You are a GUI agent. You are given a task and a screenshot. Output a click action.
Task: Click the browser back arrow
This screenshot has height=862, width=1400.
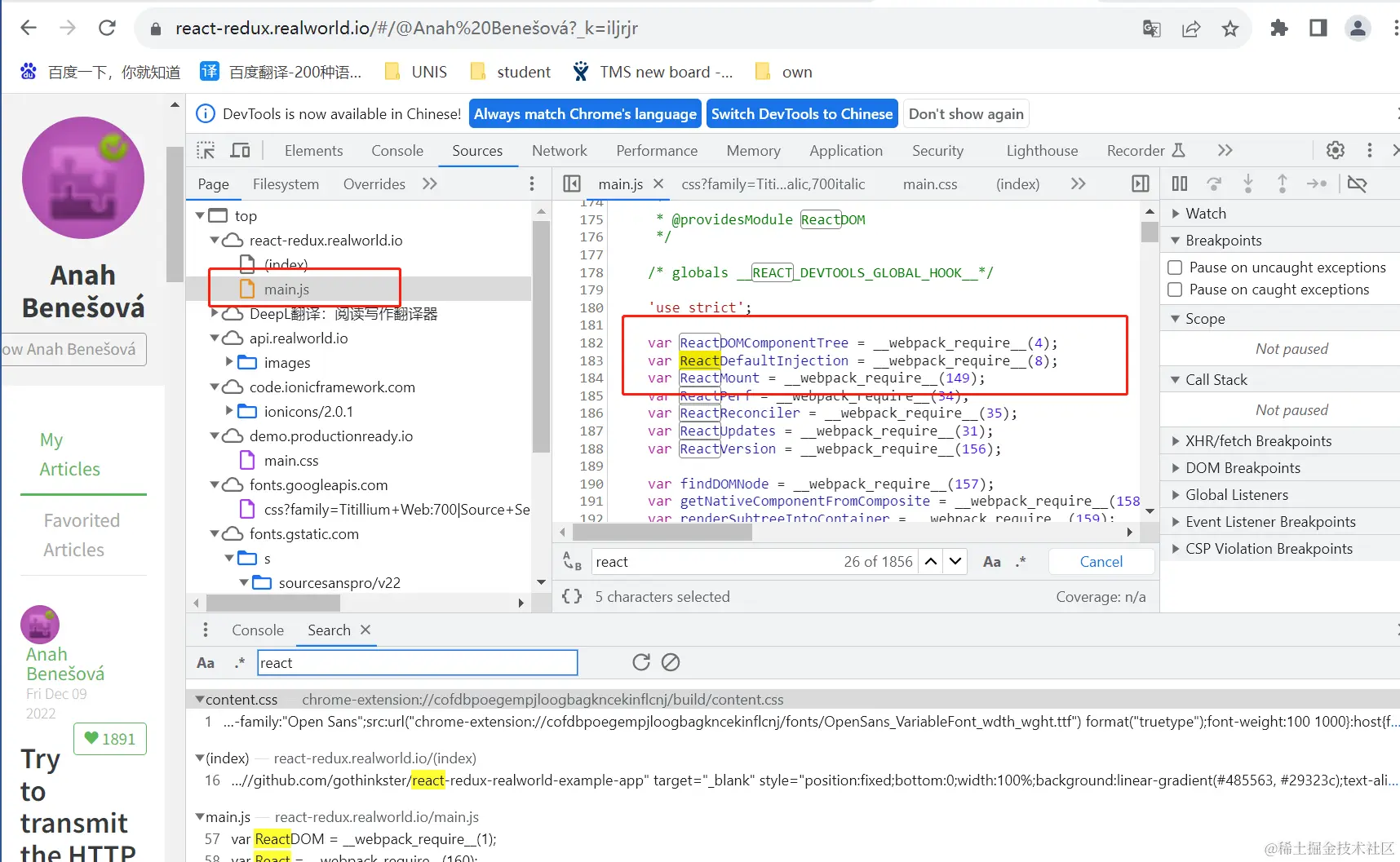(29, 28)
